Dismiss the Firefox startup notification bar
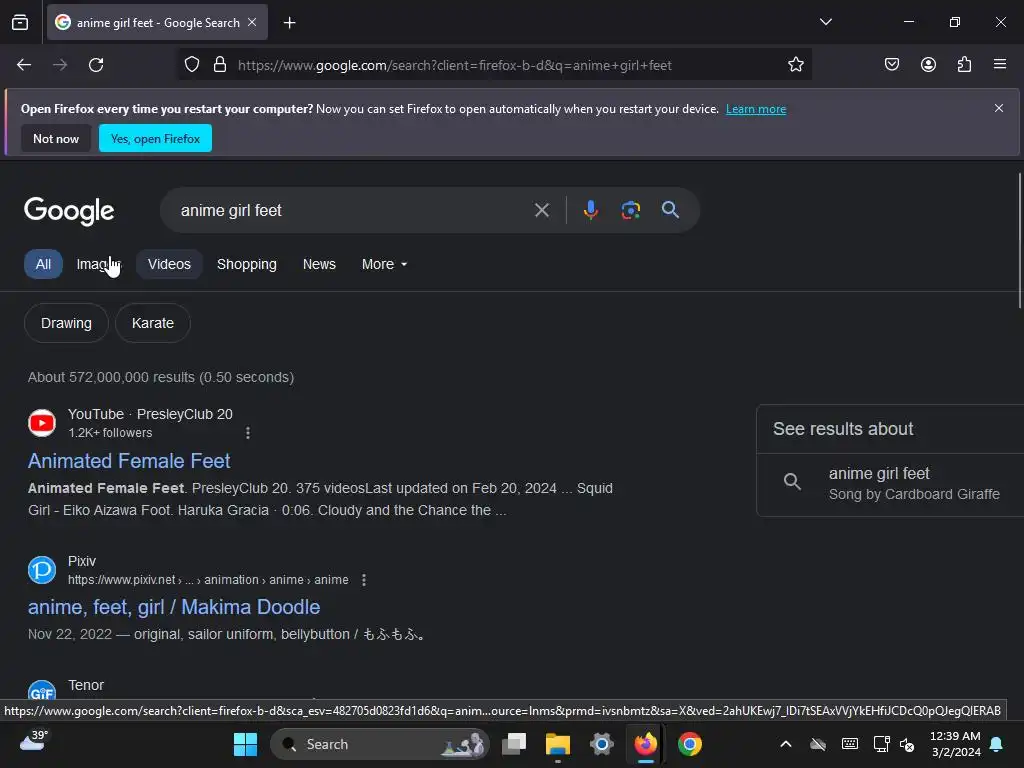The height and width of the screenshot is (768, 1024). (999, 108)
